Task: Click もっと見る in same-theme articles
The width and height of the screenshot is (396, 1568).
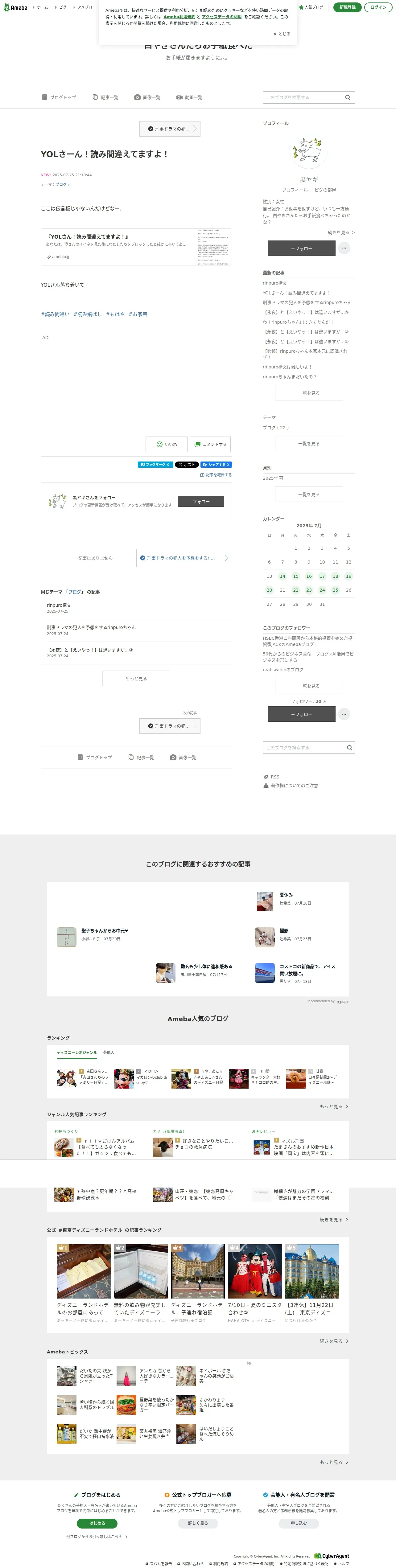Action: [136, 678]
